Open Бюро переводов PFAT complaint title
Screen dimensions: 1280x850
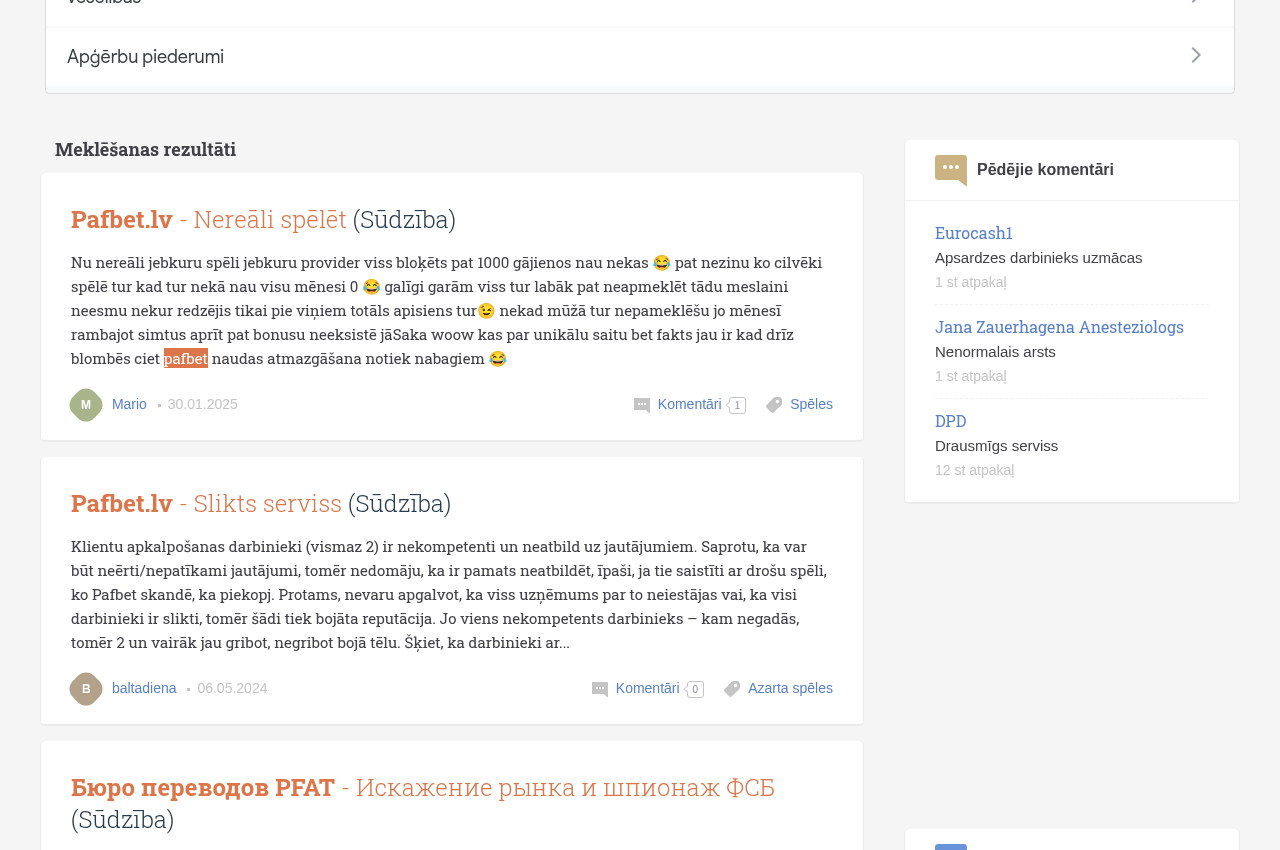[x=423, y=803]
